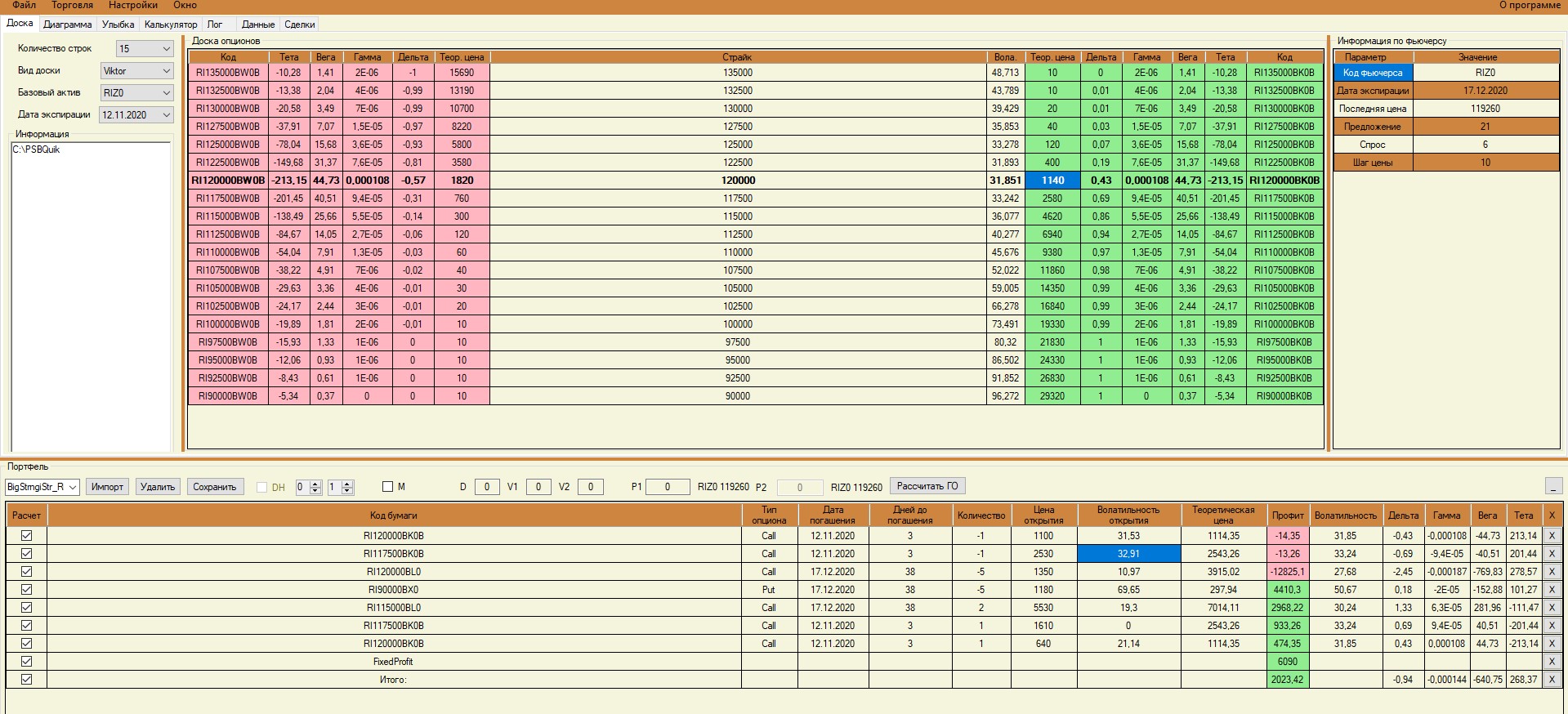Viewport: 1568px width, 714px height.
Task: Uncheck the Расчет box for FixedProfit
Action: [26, 662]
